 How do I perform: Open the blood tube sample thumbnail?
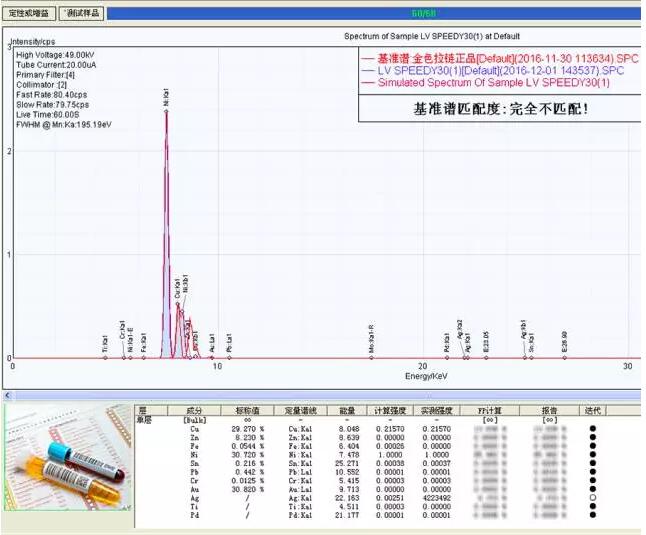pyautogui.click(x=68, y=457)
